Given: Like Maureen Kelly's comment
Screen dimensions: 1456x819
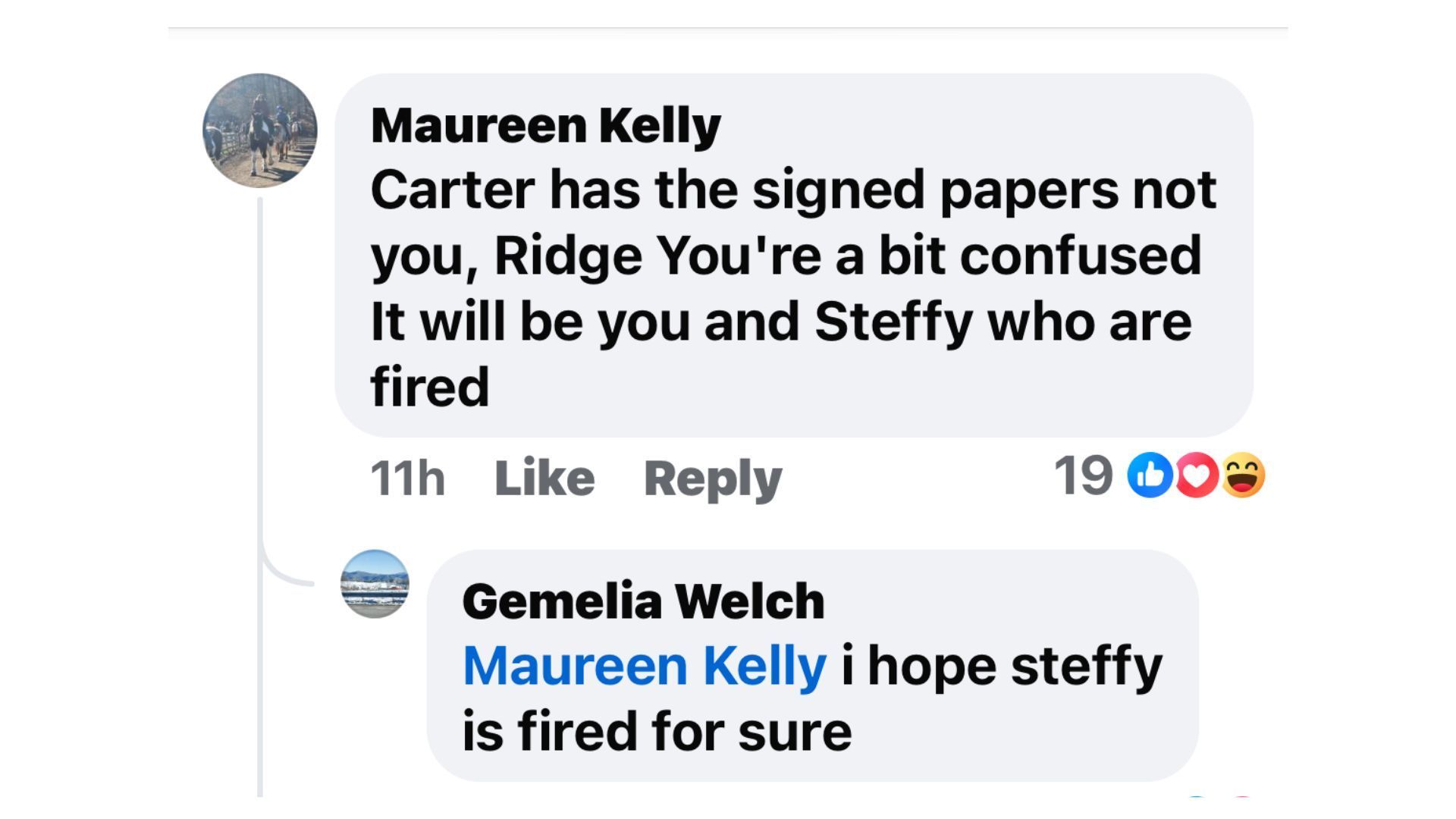Looking at the screenshot, I should (x=544, y=478).
